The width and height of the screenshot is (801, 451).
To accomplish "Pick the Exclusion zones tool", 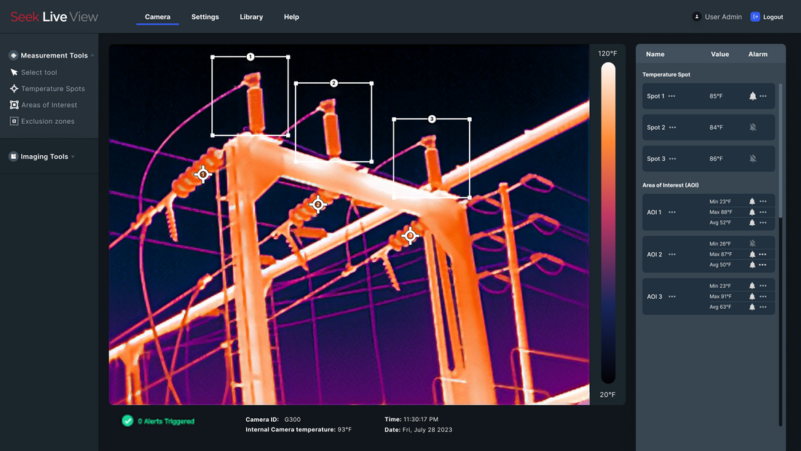I will click(x=47, y=121).
